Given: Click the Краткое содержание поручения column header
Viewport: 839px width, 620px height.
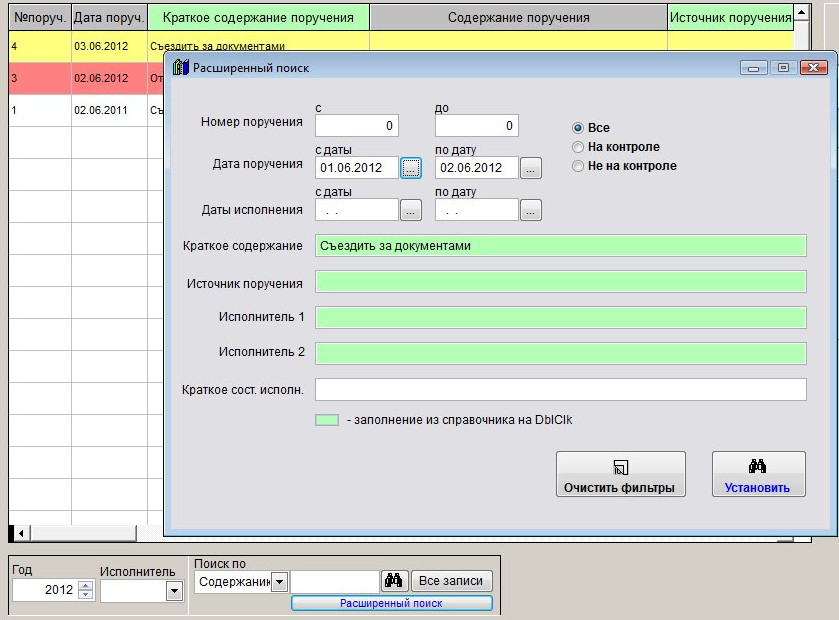Looking at the screenshot, I should click(258, 18).
